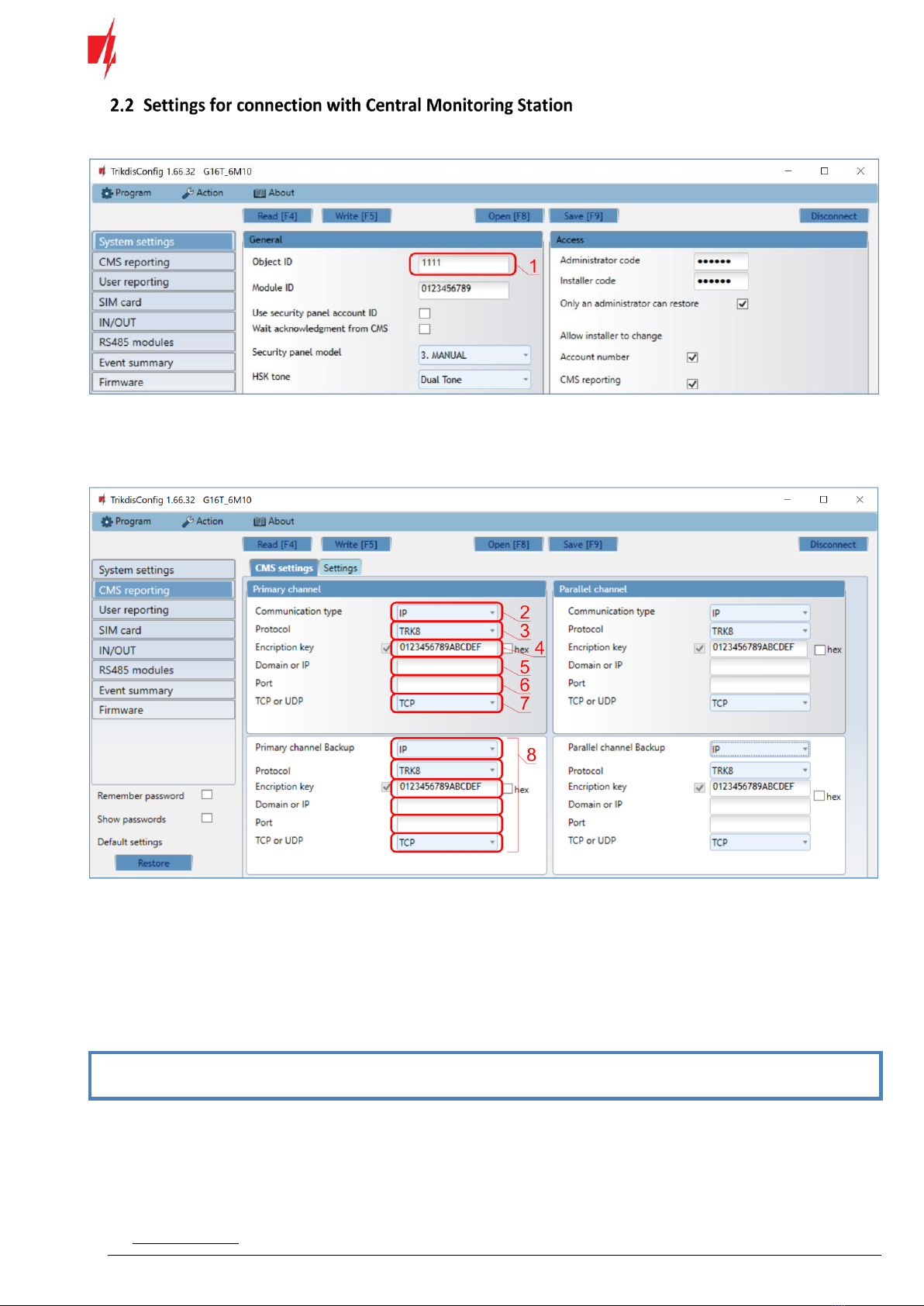The height and width of the screenshot is (1306, 924).
Task: Open Parallel channel Protocol dropdown
Action: (760, 631)
